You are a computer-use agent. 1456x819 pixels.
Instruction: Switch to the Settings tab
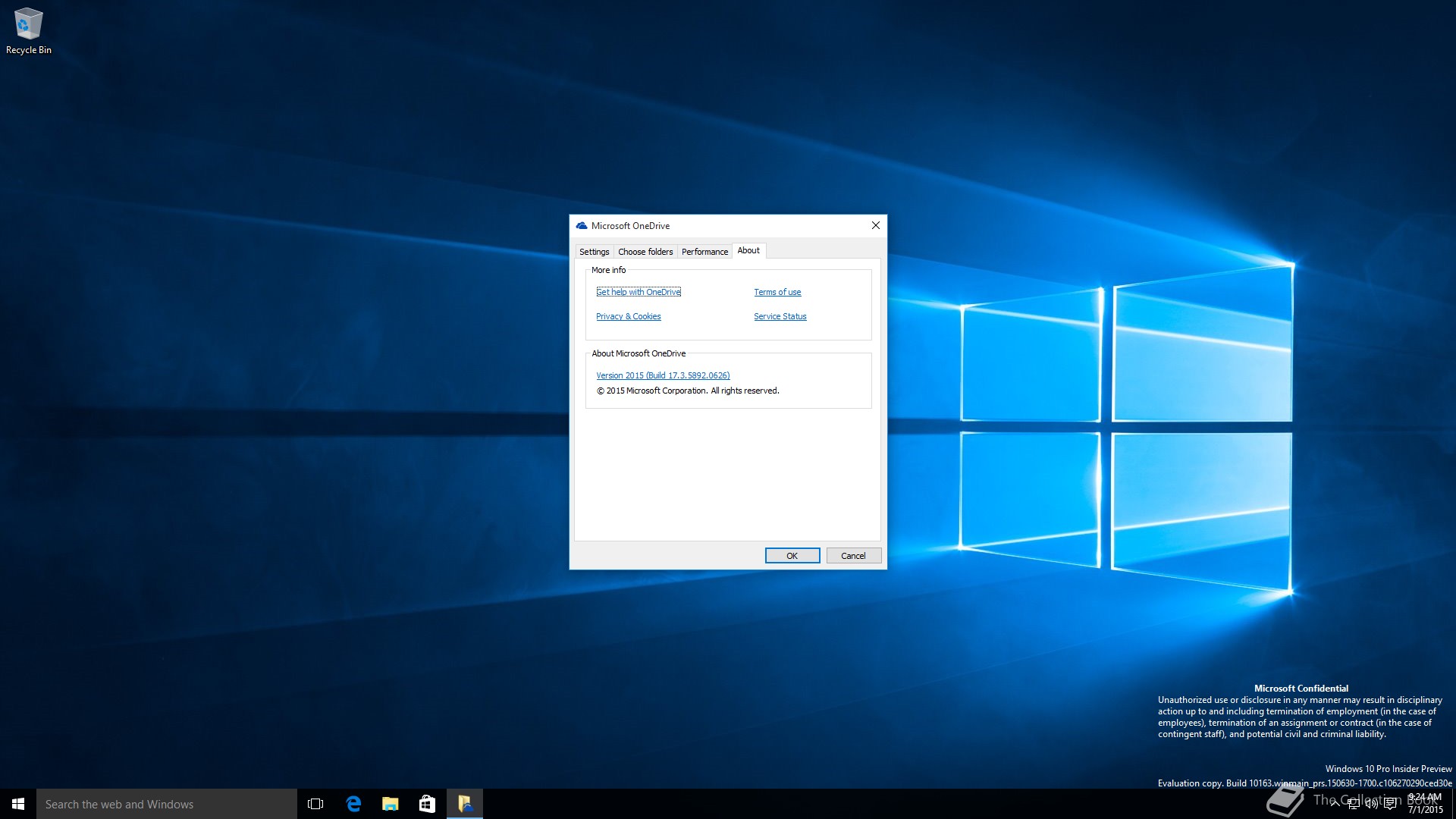coord(594,252)
